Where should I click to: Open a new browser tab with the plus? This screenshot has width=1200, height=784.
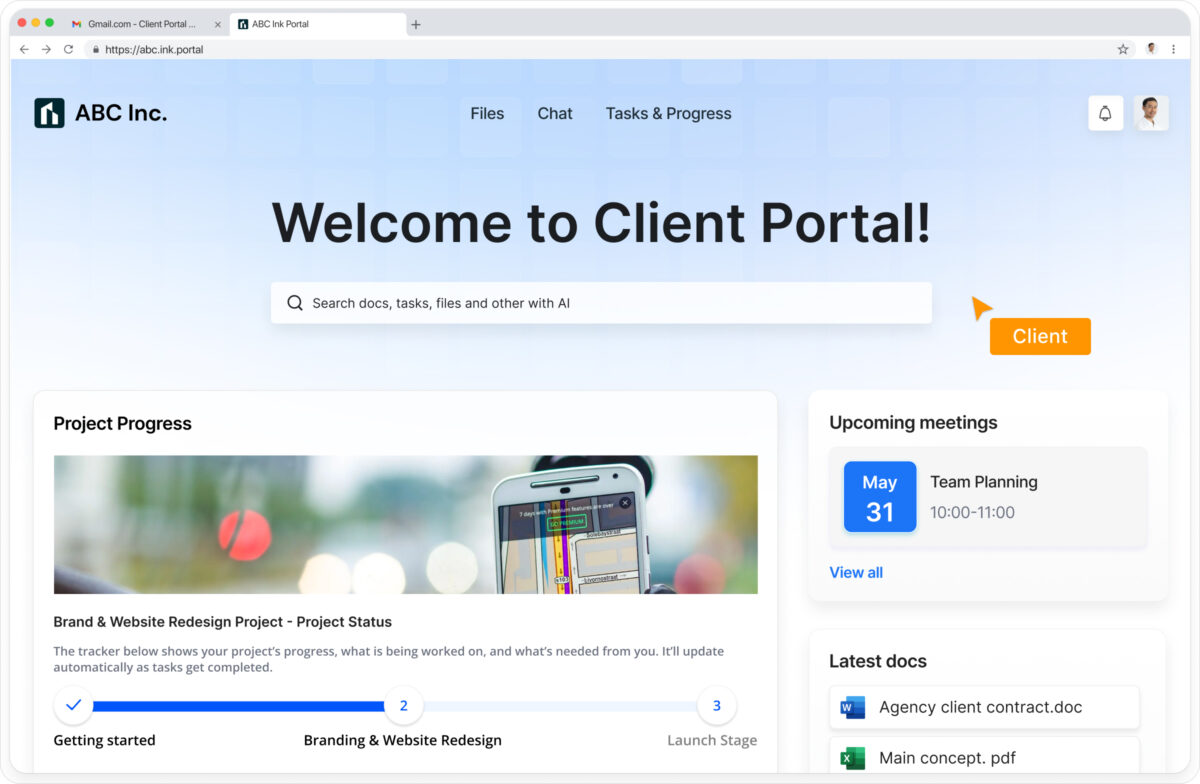(x=415, y=24)
